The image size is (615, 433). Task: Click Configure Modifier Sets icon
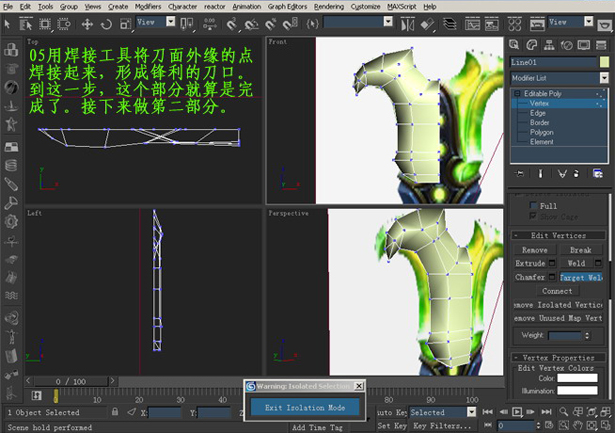[x=599, y=173]
